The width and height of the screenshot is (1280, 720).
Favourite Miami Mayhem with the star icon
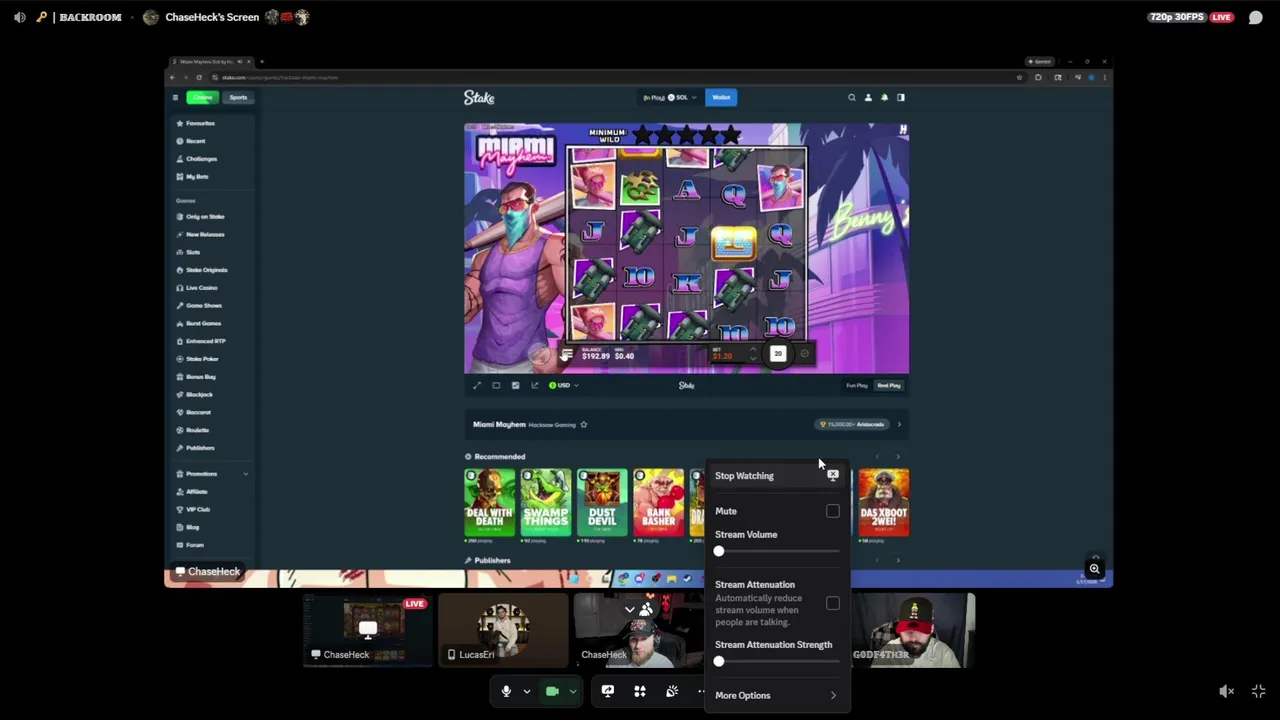click(x=584, y=425)
